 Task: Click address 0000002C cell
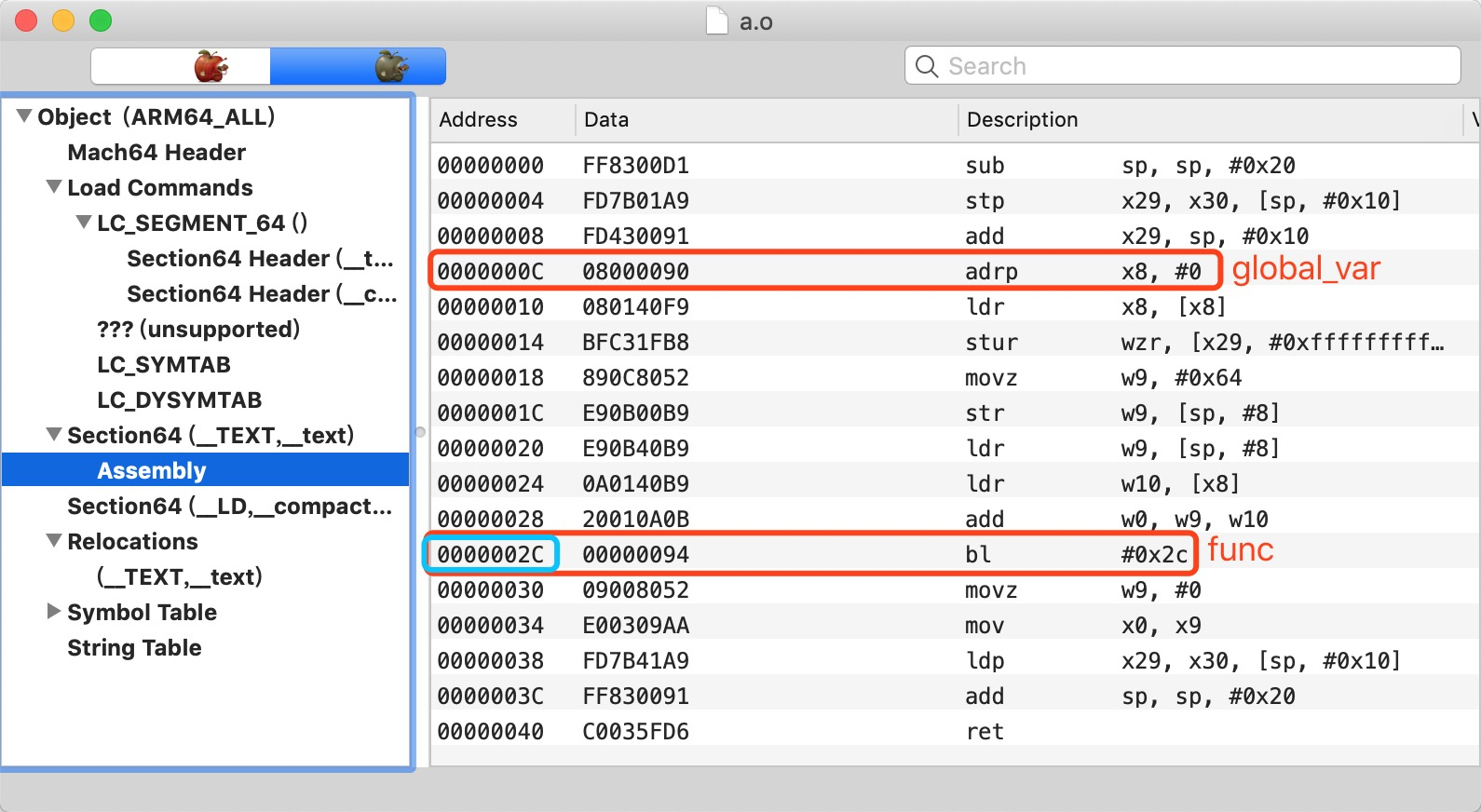491,554
